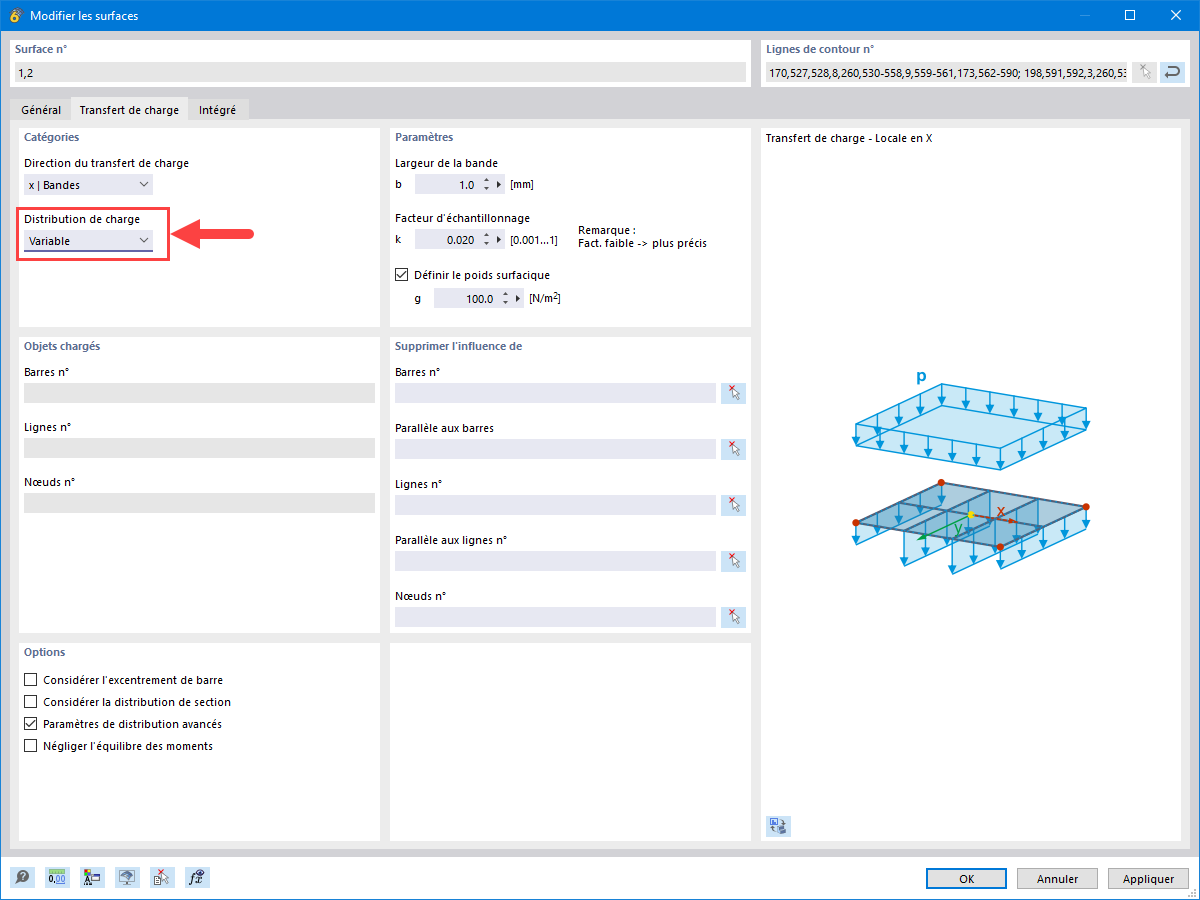
Task: Open the Distribution de charge dropdown
Action: tap(89, 241)
